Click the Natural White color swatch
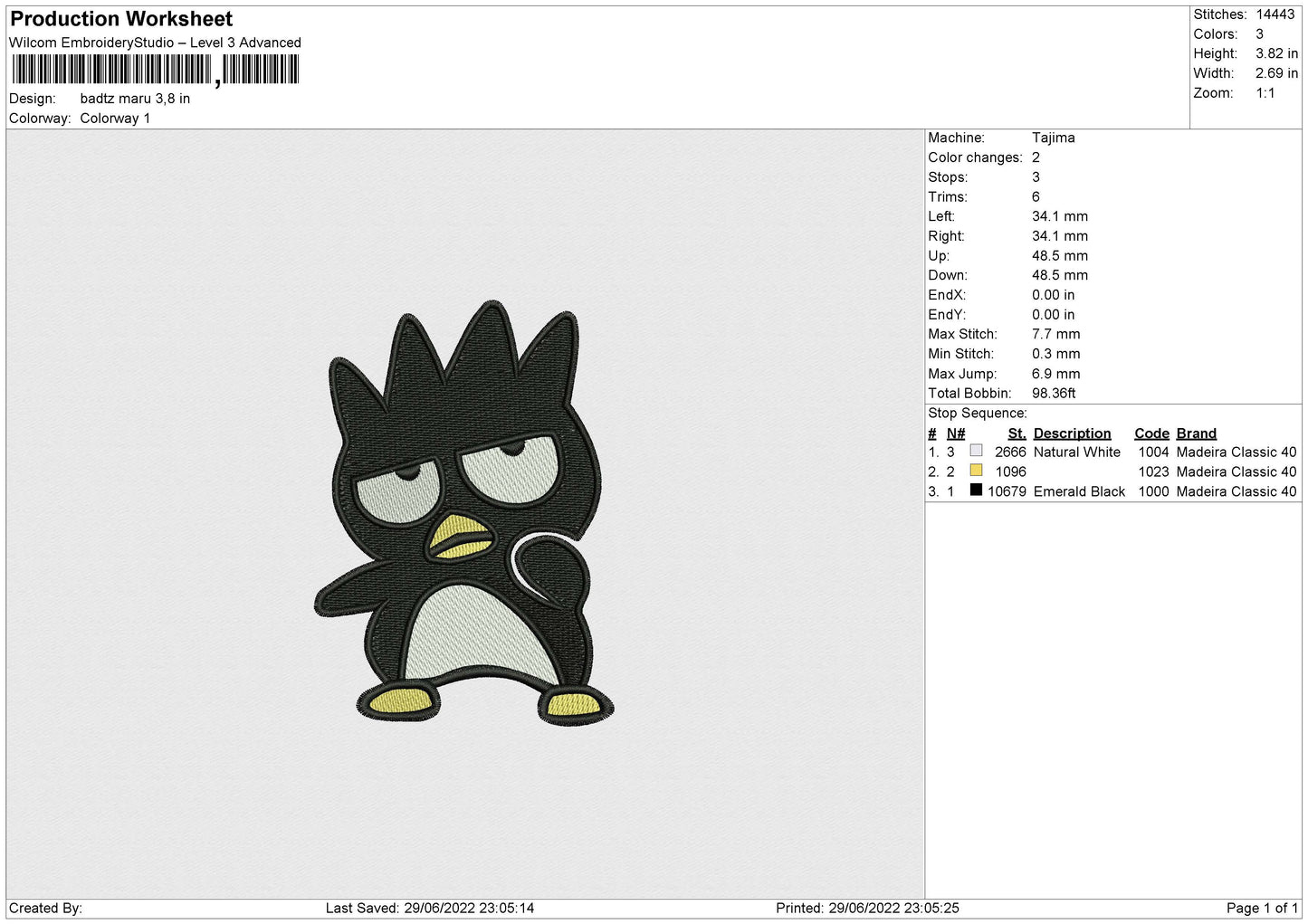Viewport: 1308px width, 924px height. [976, 451]
